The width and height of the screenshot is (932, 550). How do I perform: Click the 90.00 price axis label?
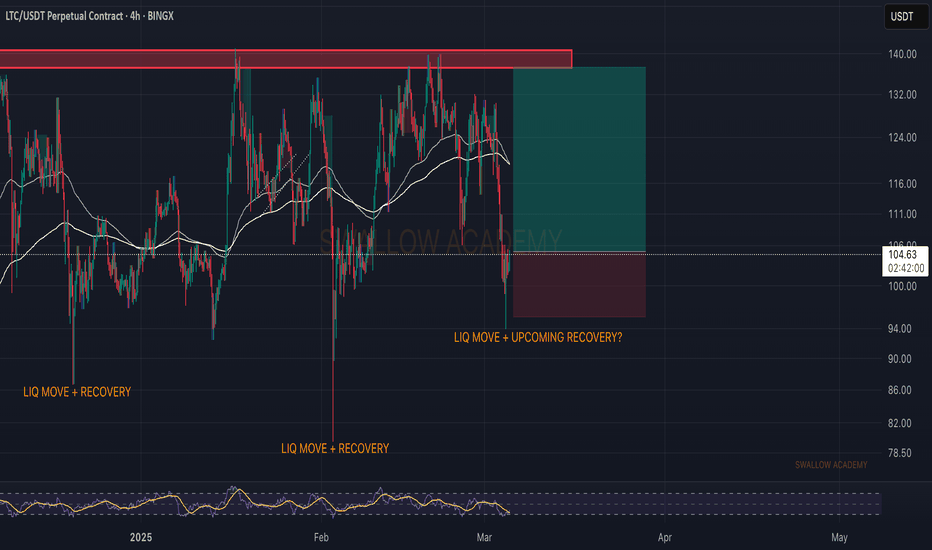tap(899, 359)
